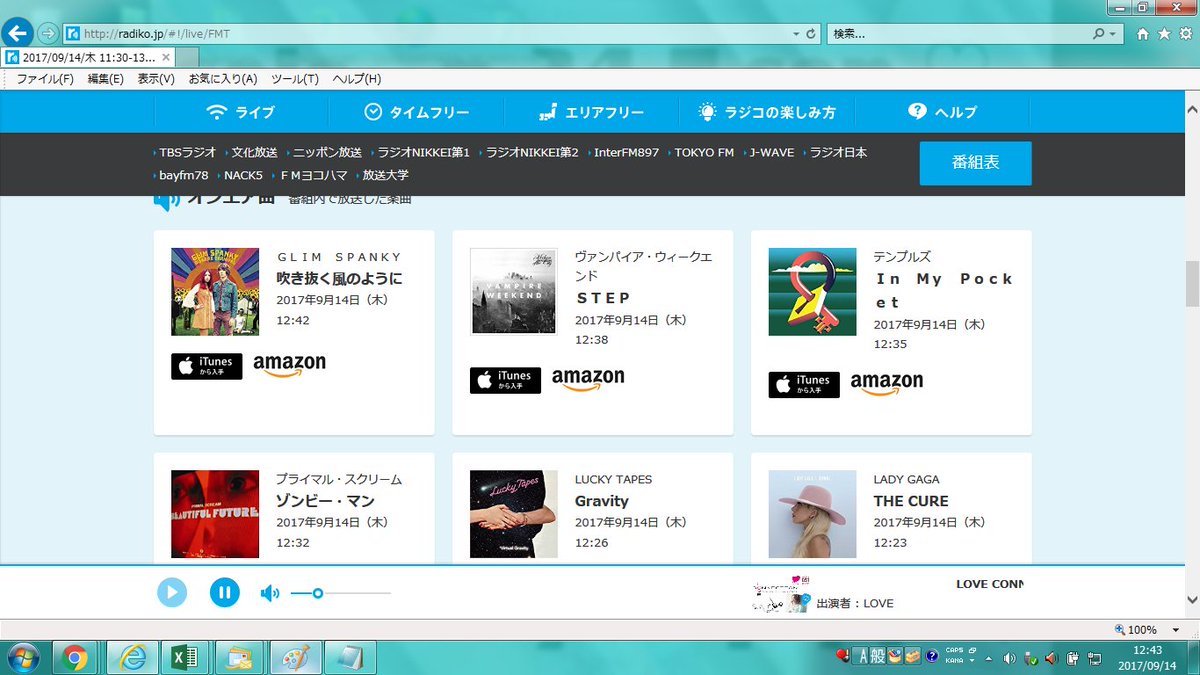1200x675 pixels.
Task: Adjust the player volume slider handle
Action: click(318, 593)
